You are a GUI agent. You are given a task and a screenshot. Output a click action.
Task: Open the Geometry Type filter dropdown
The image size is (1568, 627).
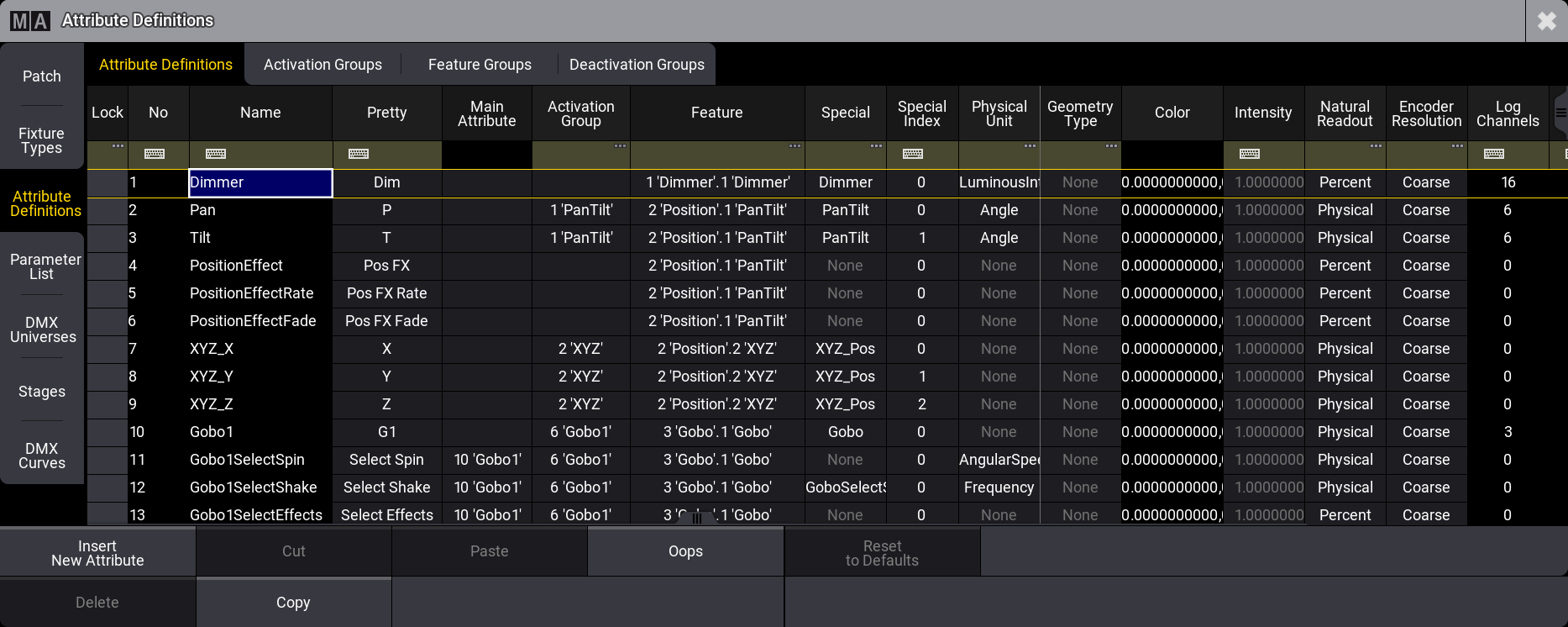click(x=1111, y=146)
